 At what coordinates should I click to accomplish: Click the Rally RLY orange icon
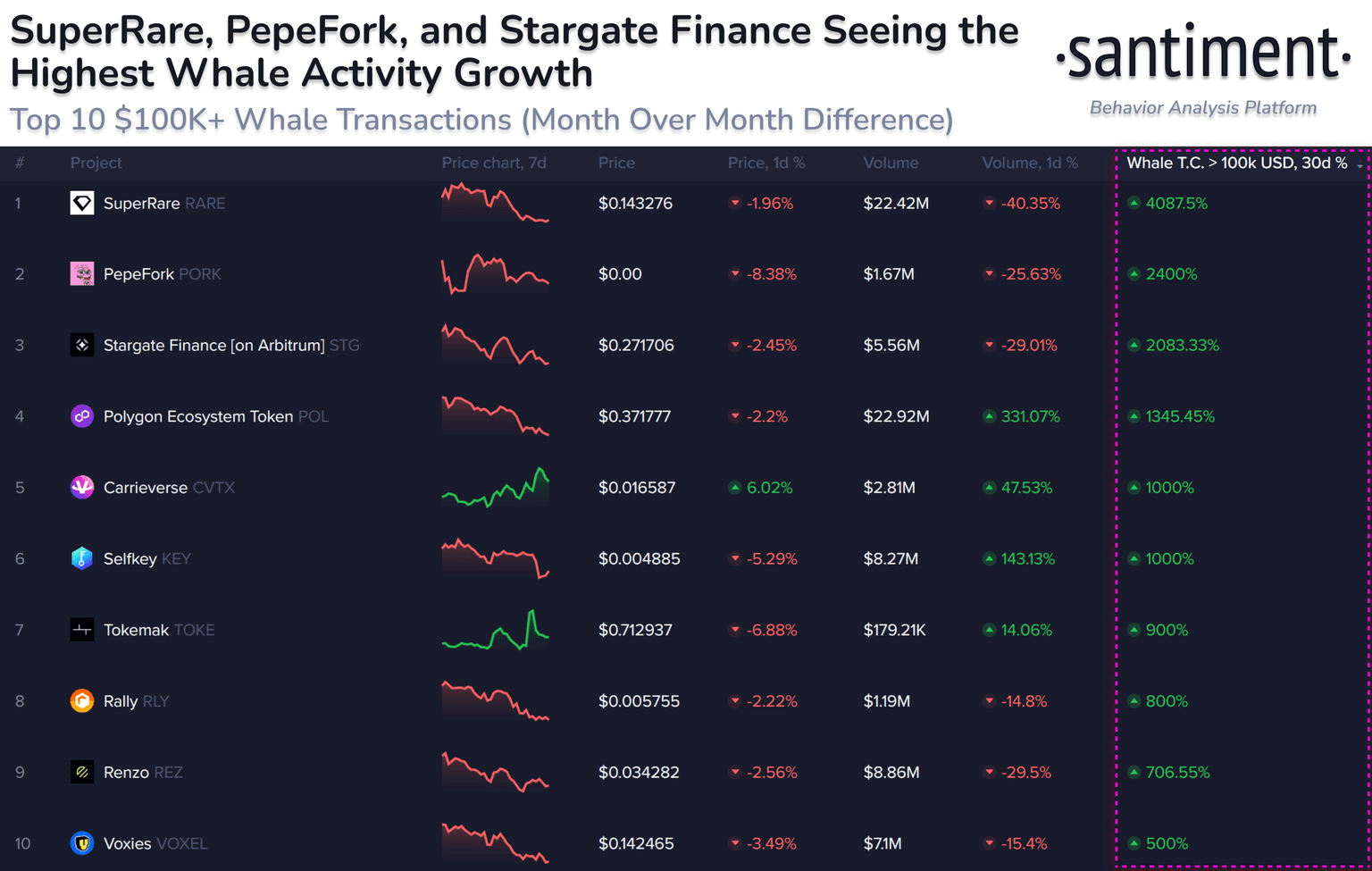[82, 701]
